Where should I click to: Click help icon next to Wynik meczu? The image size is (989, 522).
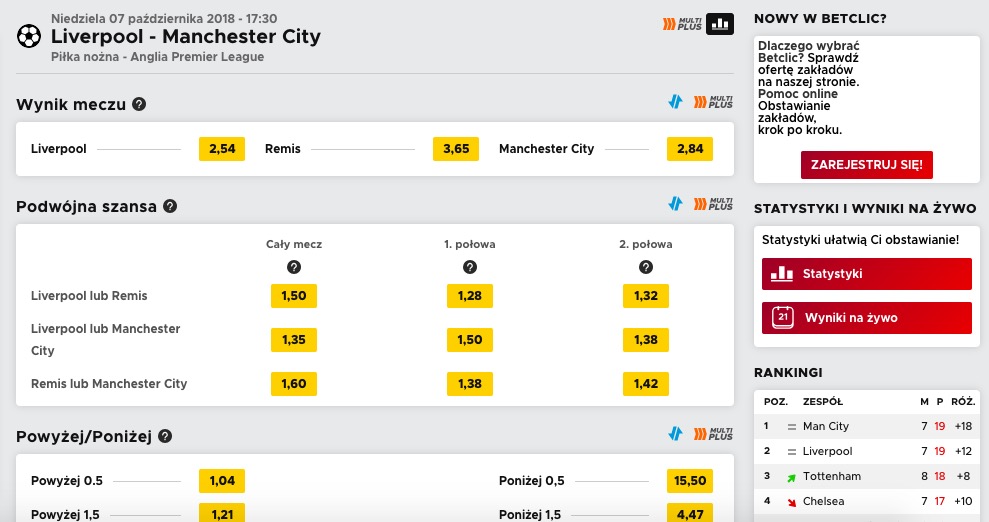[x=139, y=104]
